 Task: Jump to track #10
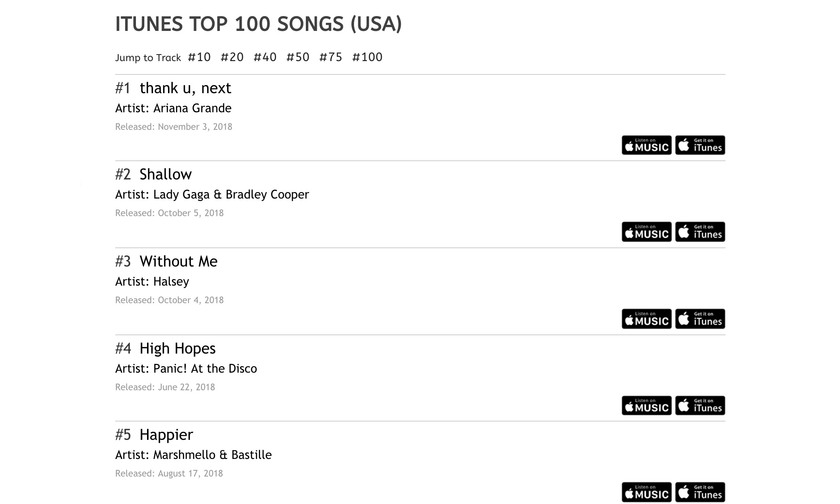(199, 57)
